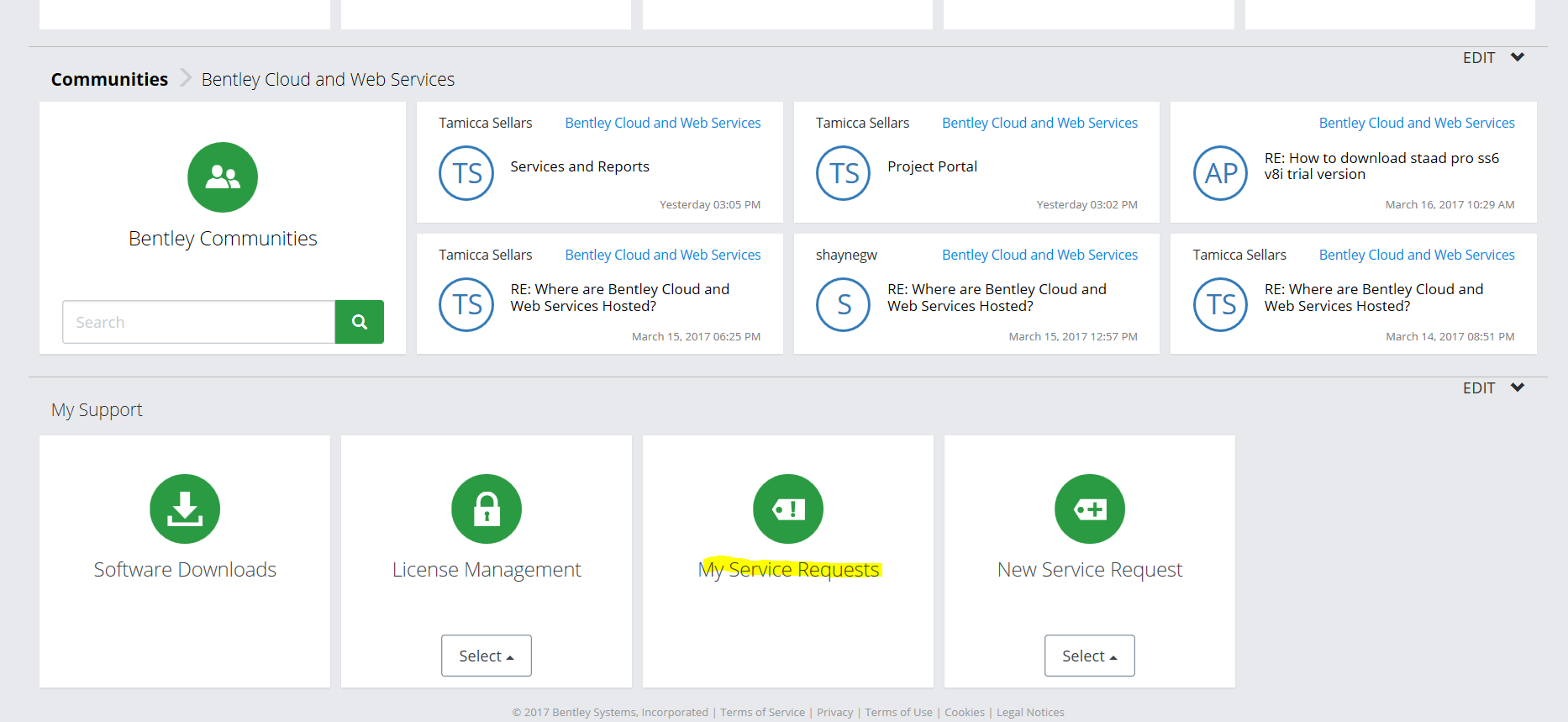This screenshot has width=1568, height=722.
Task: Open the License Management Select dropdown
Action: tap(487, 656)
